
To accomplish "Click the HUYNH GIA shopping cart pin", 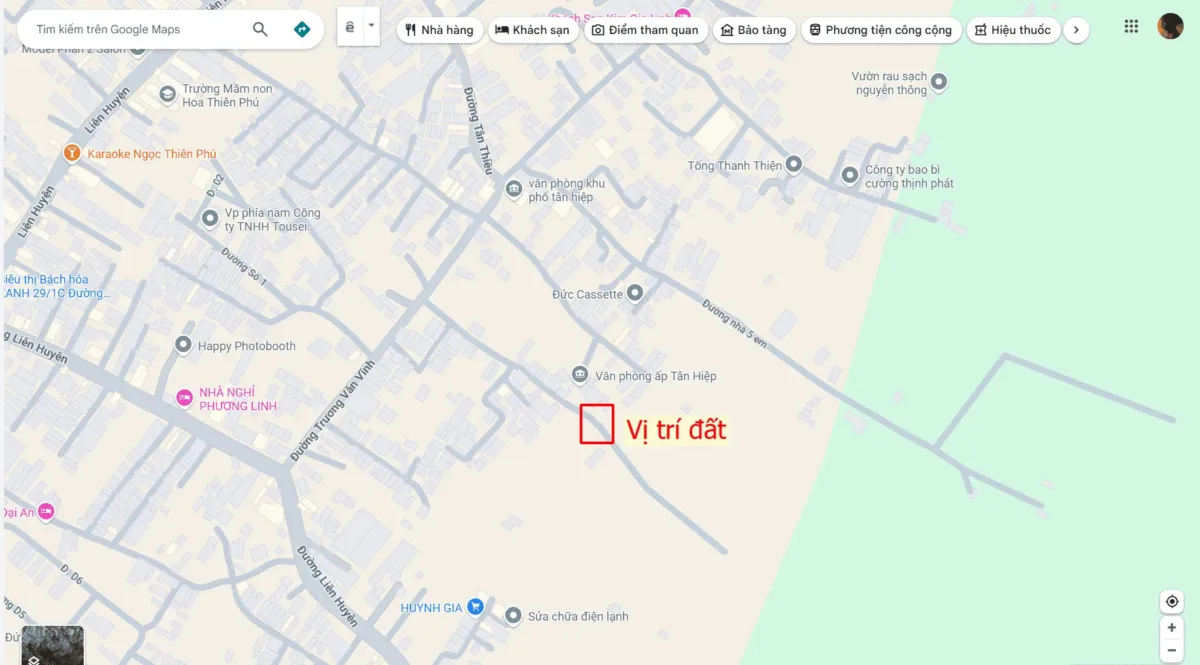I will tap(476, 606).
